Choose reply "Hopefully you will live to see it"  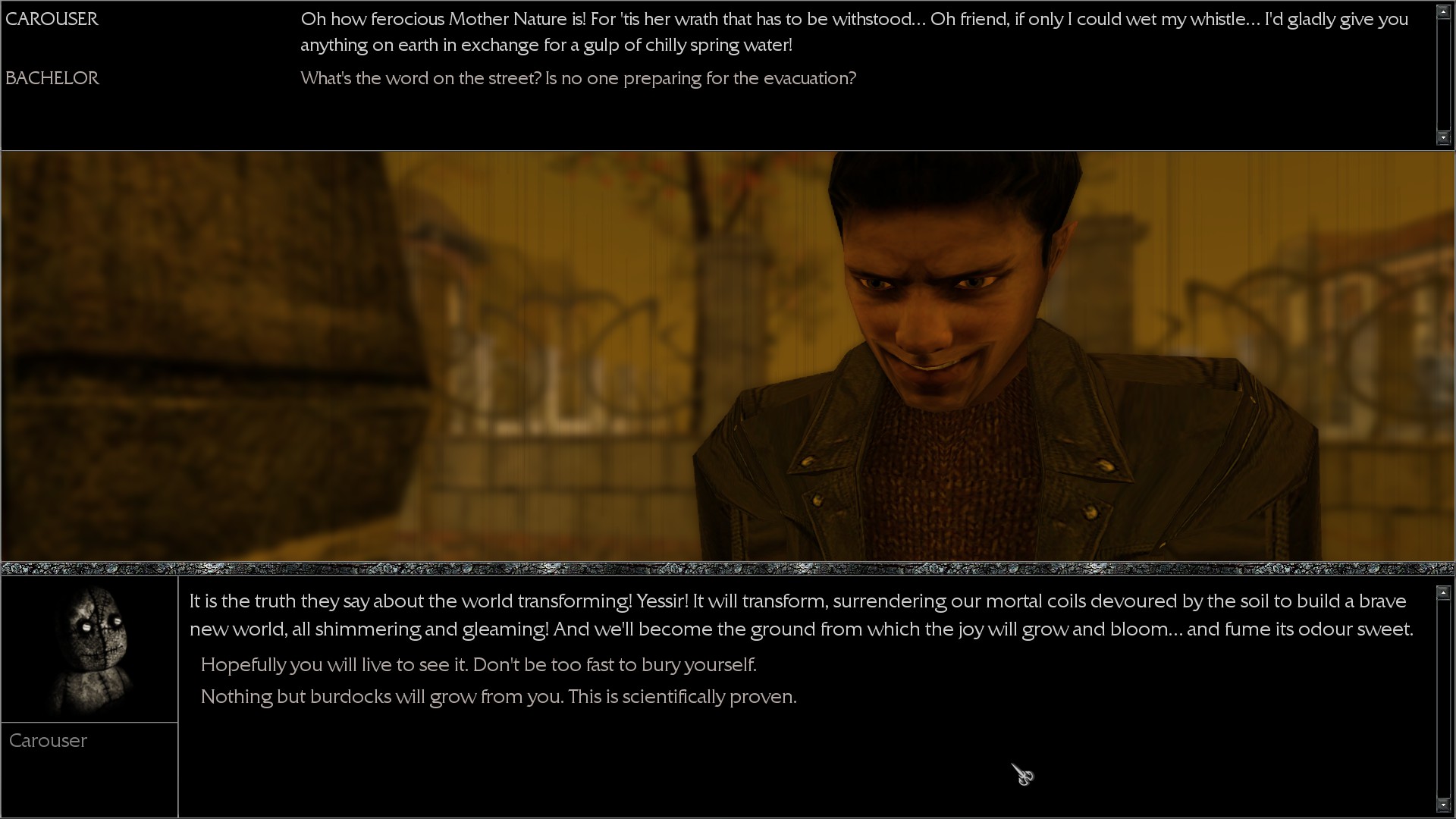479,665
